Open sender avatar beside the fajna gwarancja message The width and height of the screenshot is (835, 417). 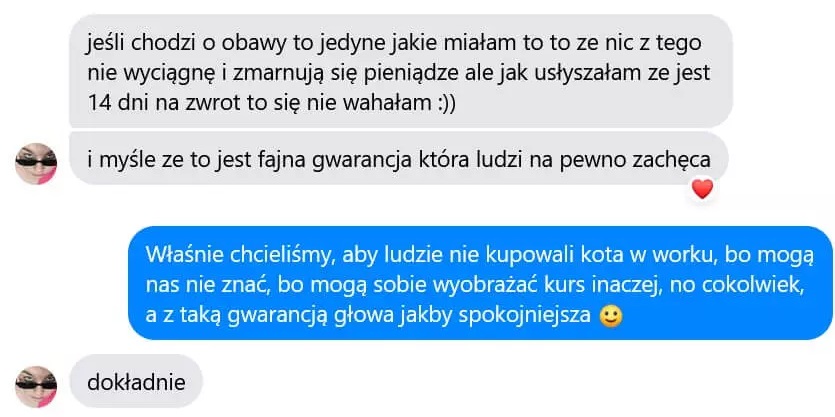click(x=36, y=163)
